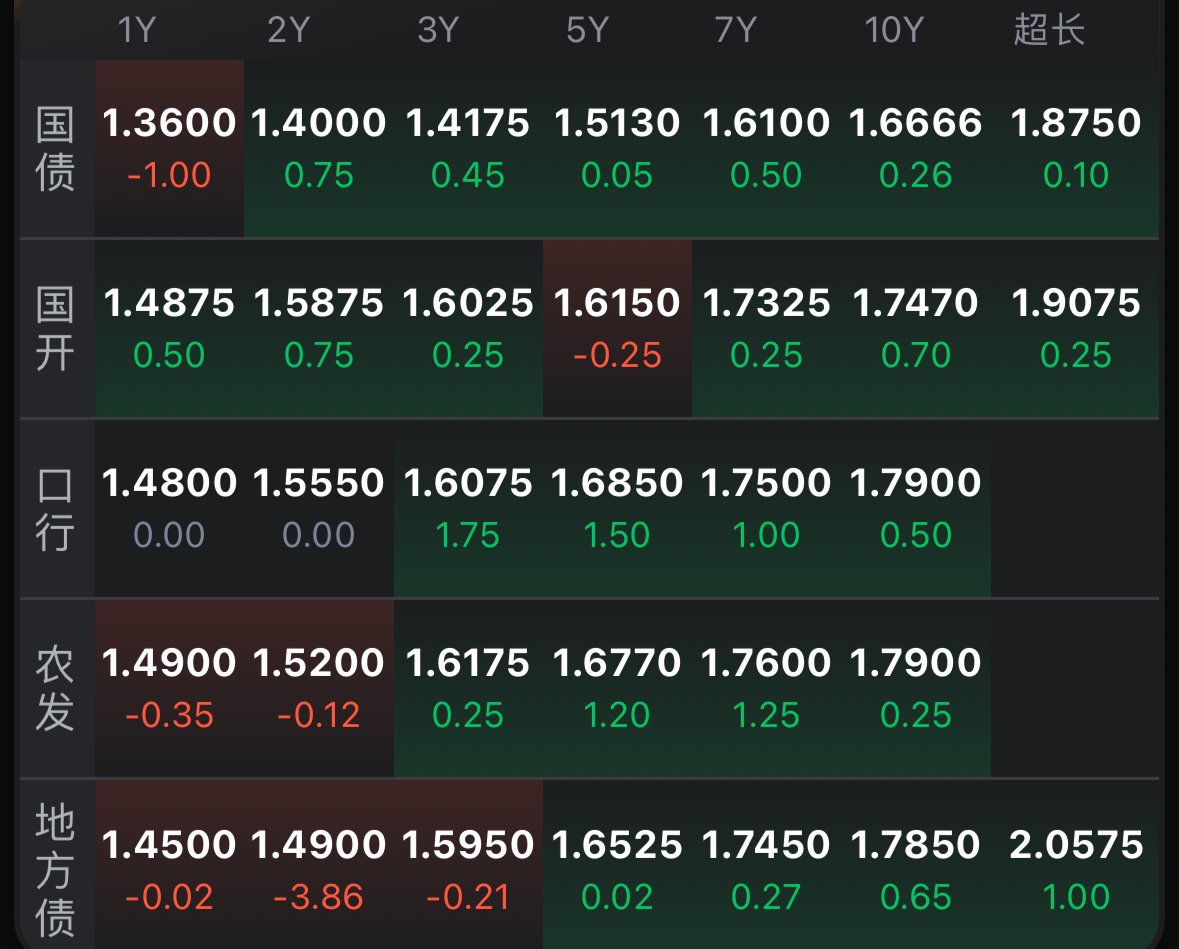Select the 1Y column header
1179x949 pixels.
(x=137, y=31)
